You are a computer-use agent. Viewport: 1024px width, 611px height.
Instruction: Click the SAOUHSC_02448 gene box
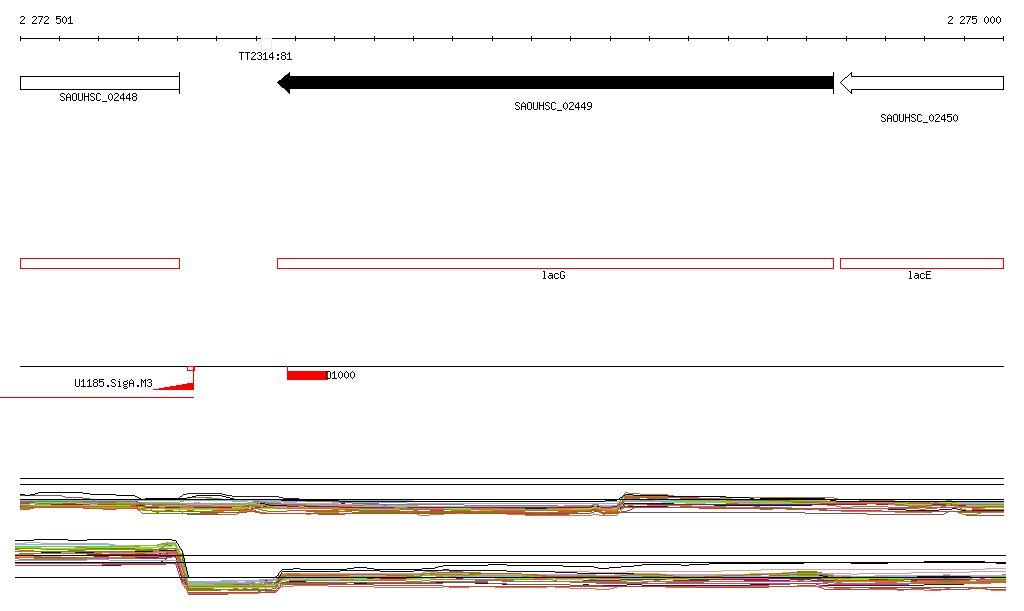pyautogui.click(x=100, y=83)
